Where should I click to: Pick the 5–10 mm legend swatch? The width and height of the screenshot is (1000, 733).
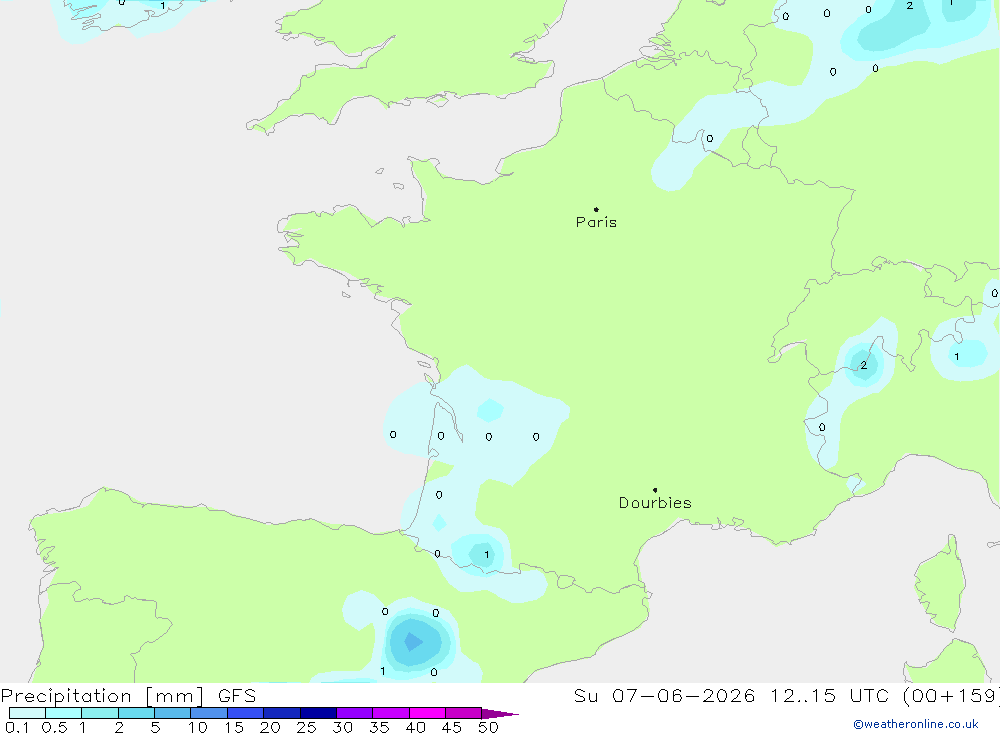pyautogui.click(x=173, y=713)
